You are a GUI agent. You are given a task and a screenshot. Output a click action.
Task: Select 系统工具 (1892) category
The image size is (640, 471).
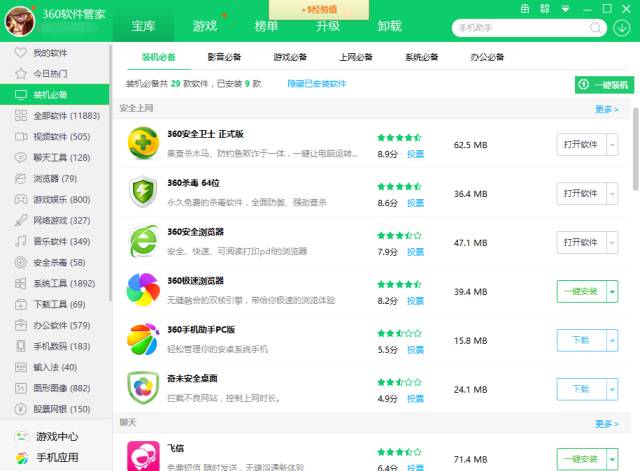[55, 283]
